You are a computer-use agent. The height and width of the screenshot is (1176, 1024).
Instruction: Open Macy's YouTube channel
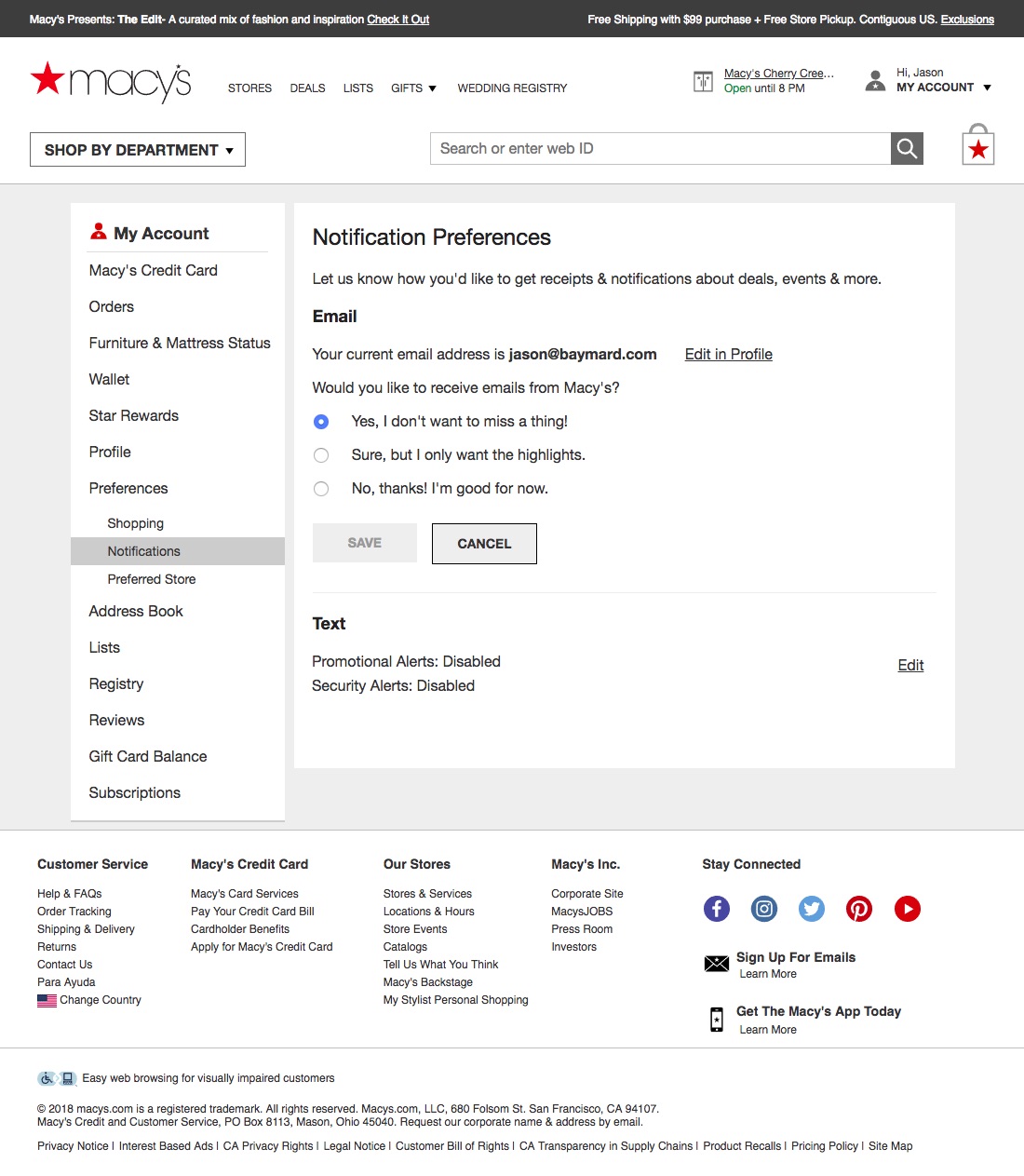[907, 908]
